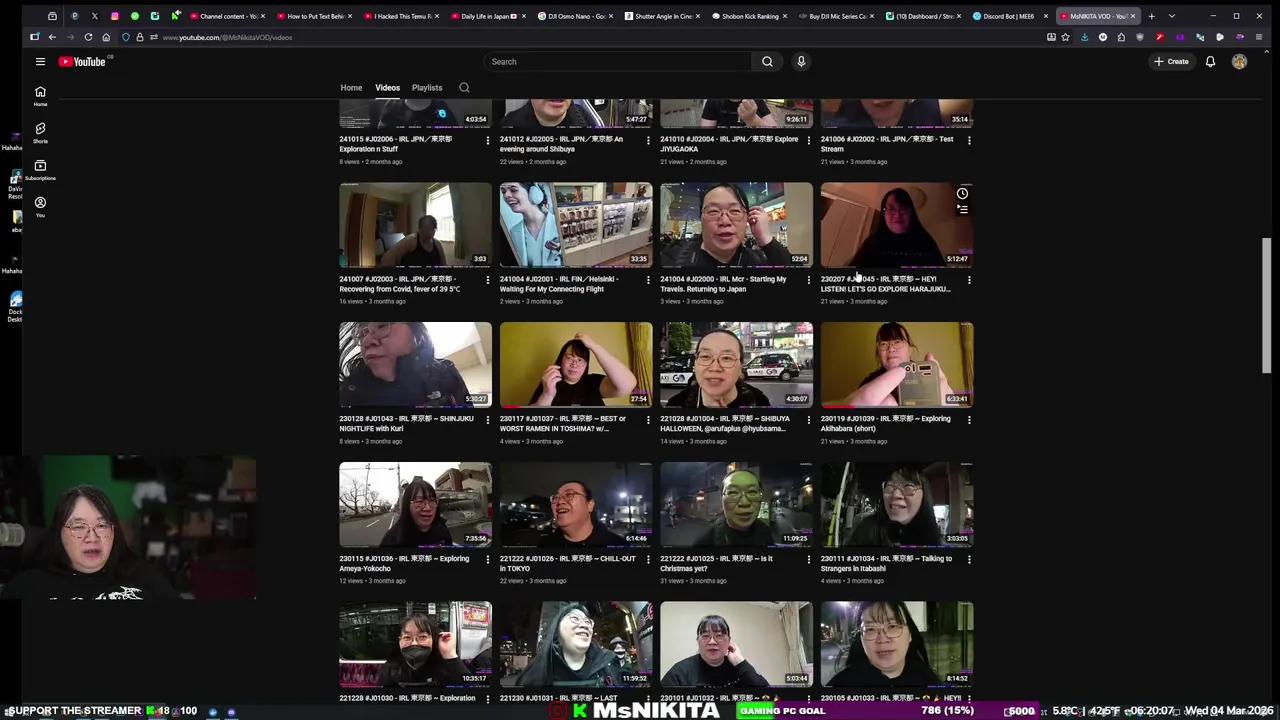Click the search magnifier button

(767, 62)
